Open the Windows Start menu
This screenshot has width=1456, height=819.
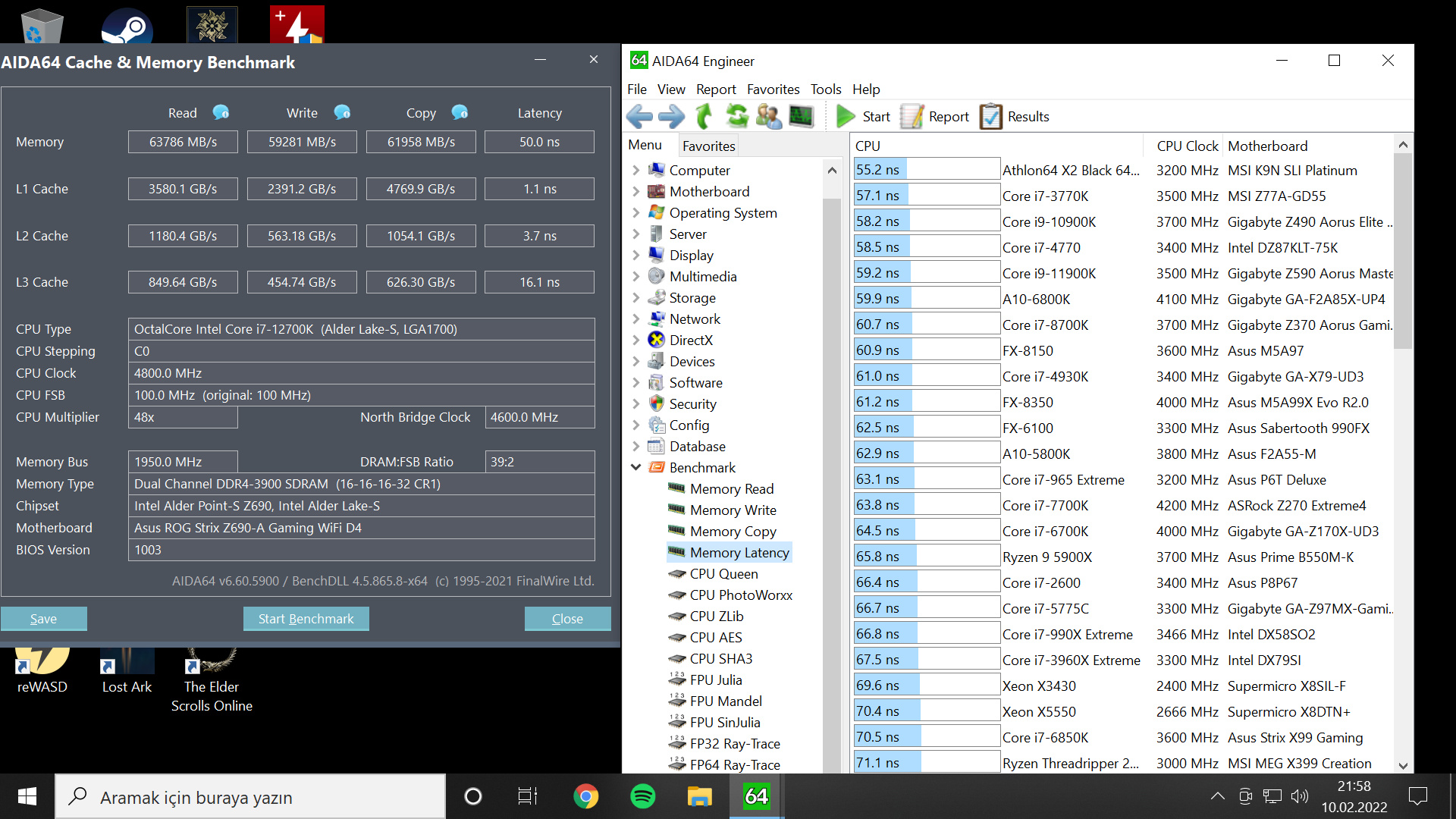click(x=27, y=796)
